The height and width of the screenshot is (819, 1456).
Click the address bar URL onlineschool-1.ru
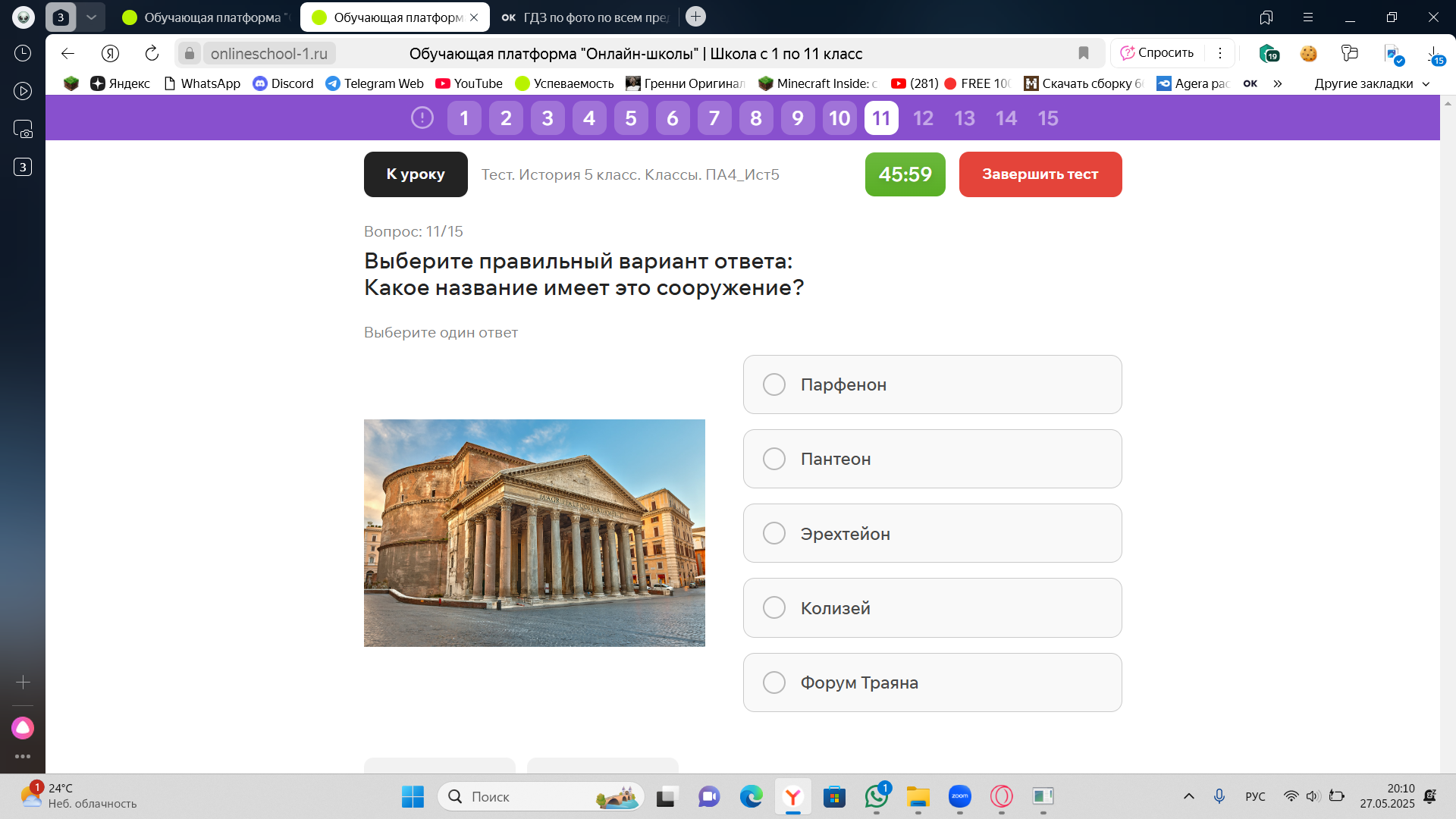[x=269, y=53]
